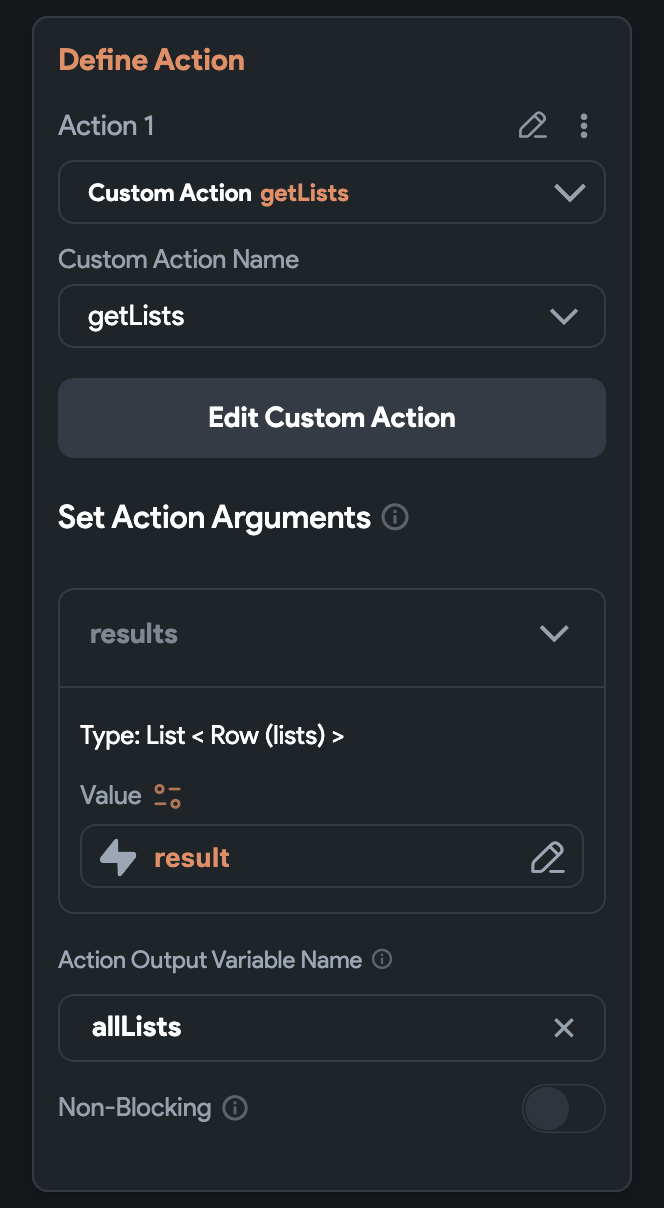Toggle the Non-Blocking switch
Screen dimensions: 664x1208
click(563, 1108)
